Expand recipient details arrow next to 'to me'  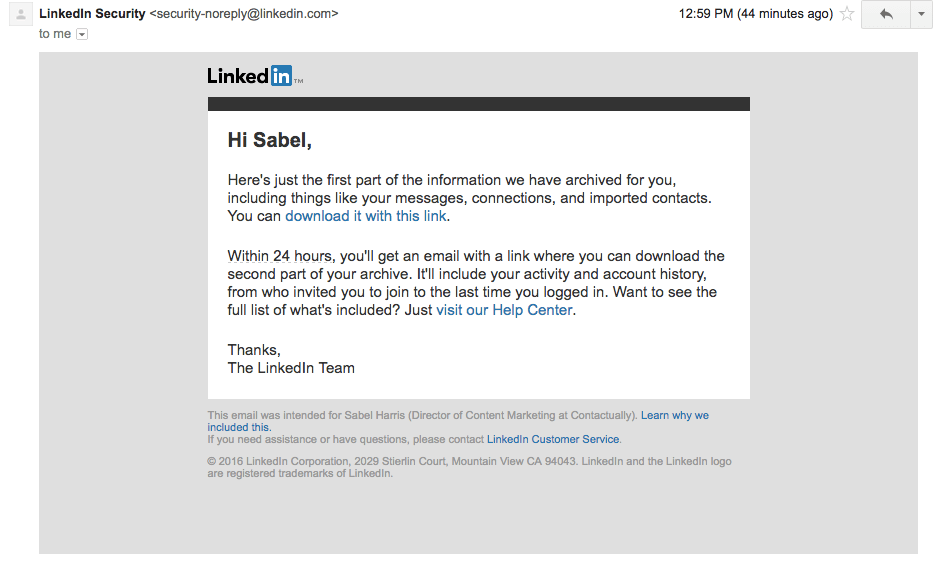click(x=82, y=35)
